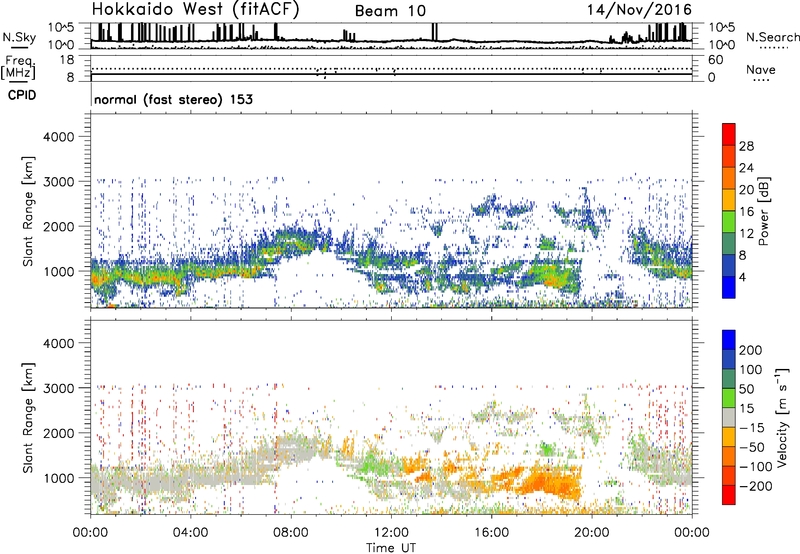Viewport: 800px width, 554px height.
Task: Click velocity panel 'Slant Range [km]' label
Action: point(28,418)
